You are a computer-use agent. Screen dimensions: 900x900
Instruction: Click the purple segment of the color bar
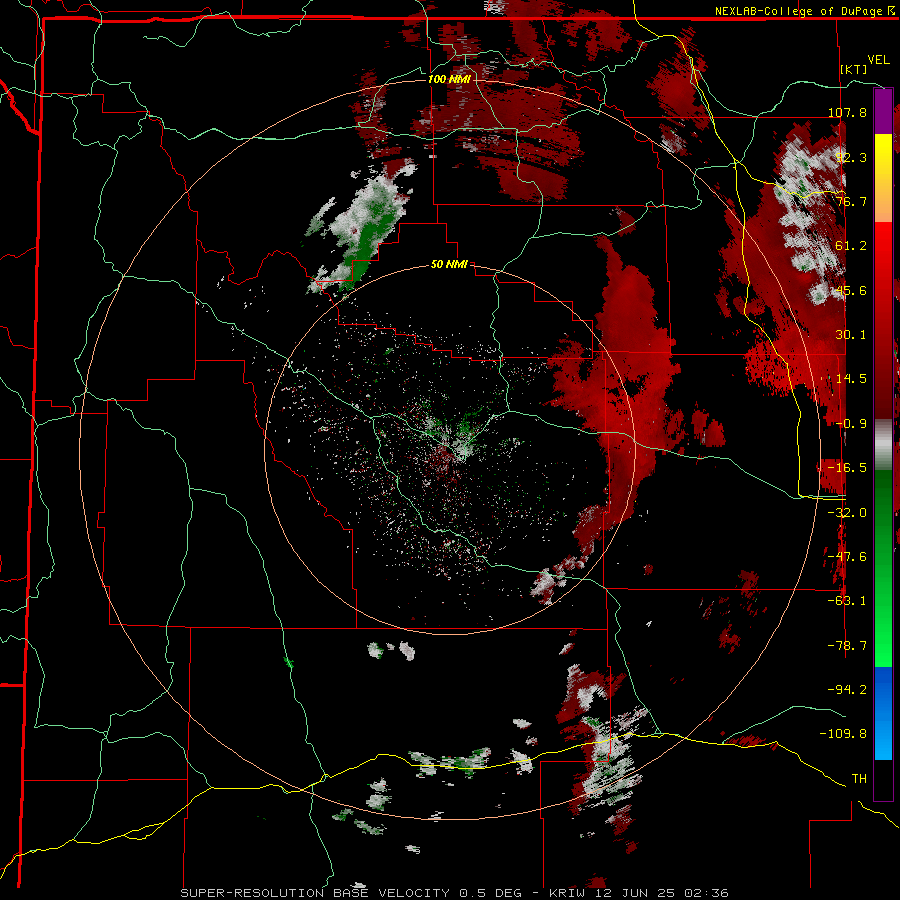coord(883,111)
